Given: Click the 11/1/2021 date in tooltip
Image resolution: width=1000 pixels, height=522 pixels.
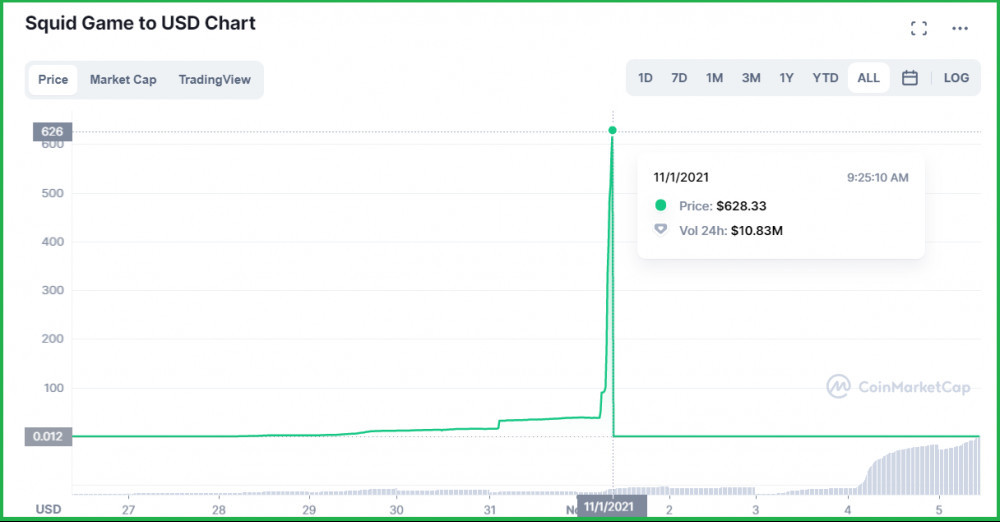Looking at the screenshot, I should pyautogui.click(x=681, y=177).
